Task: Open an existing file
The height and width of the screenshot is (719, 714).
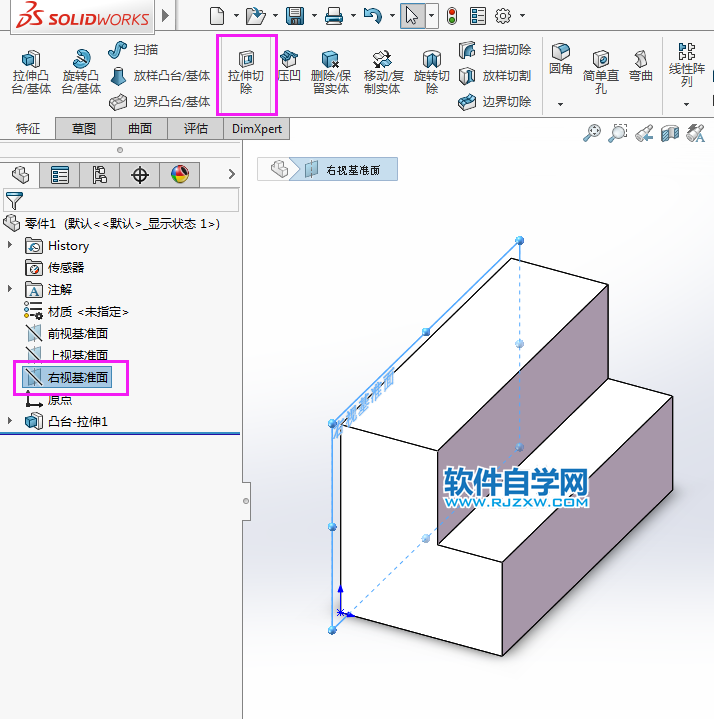Action: (255, 16)
